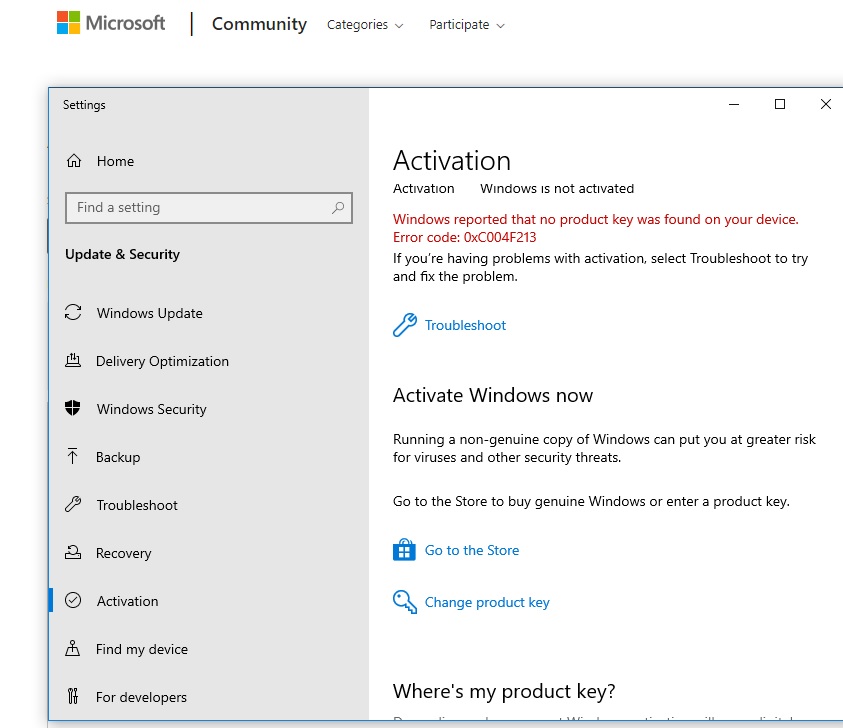The width and height of the screenshot is (843, 728).
Task: Open For developers settings
Action: (141, 697)
